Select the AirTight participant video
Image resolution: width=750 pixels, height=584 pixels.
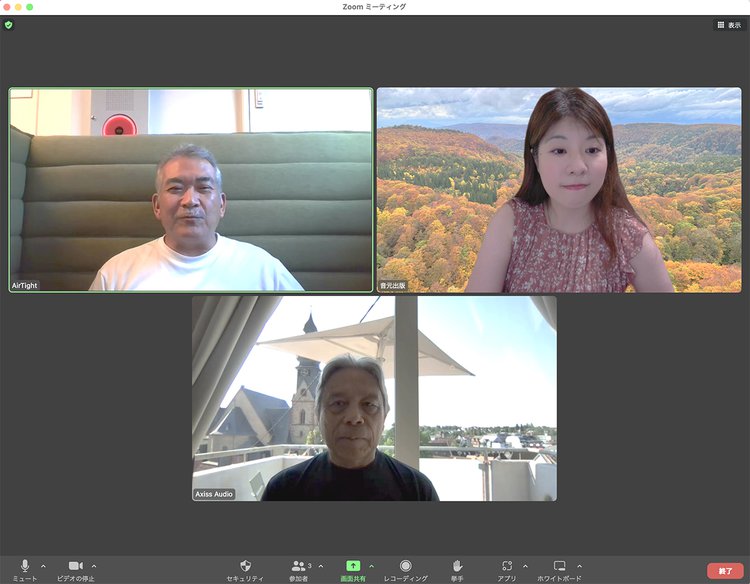[x=191, y=190]
